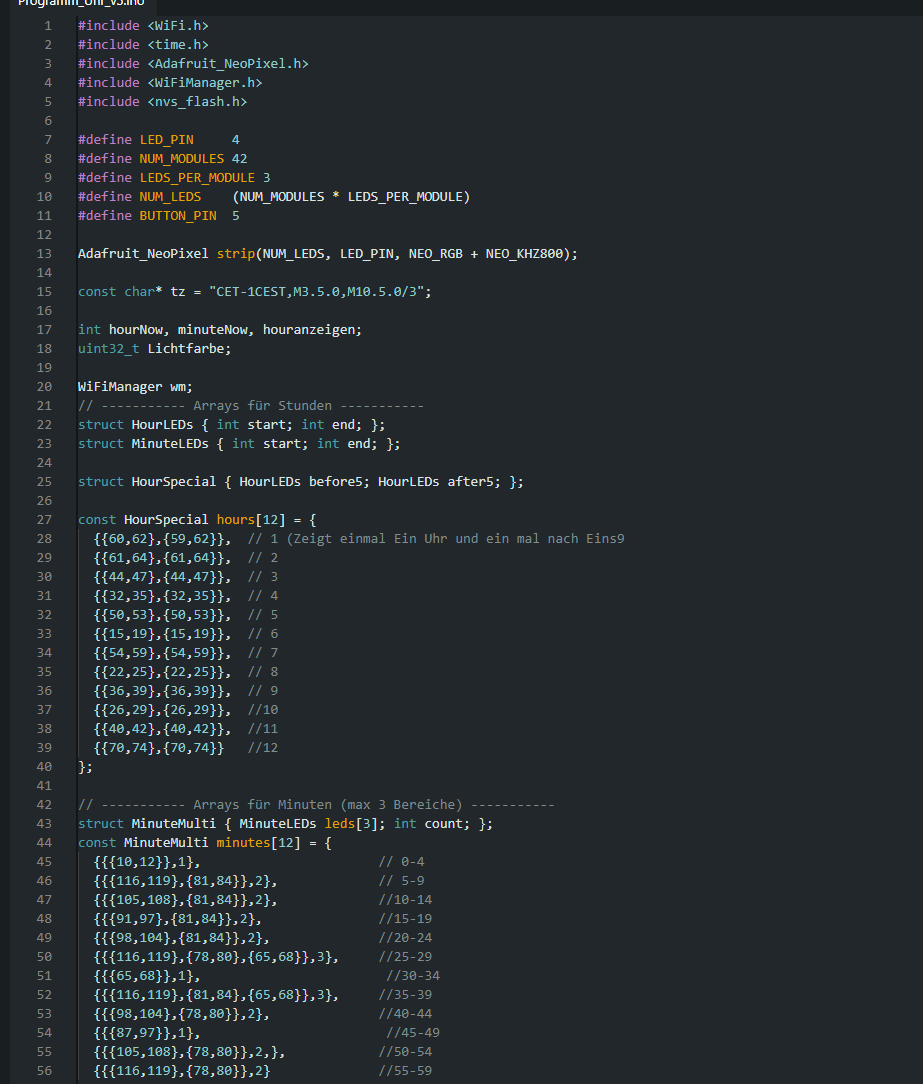Click the struct HourSpecial definition line
This screenshot has height=1084, width=923.
(300, 482)
